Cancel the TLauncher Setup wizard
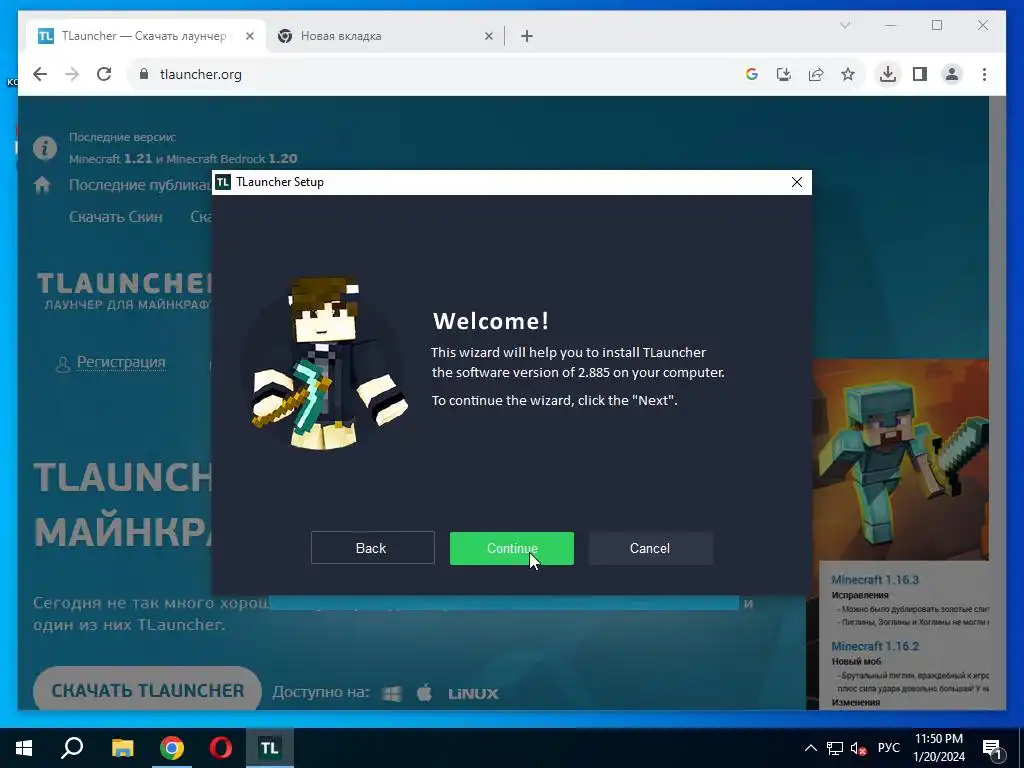The width and height of the screenshot is (1024, 768). 650,548
